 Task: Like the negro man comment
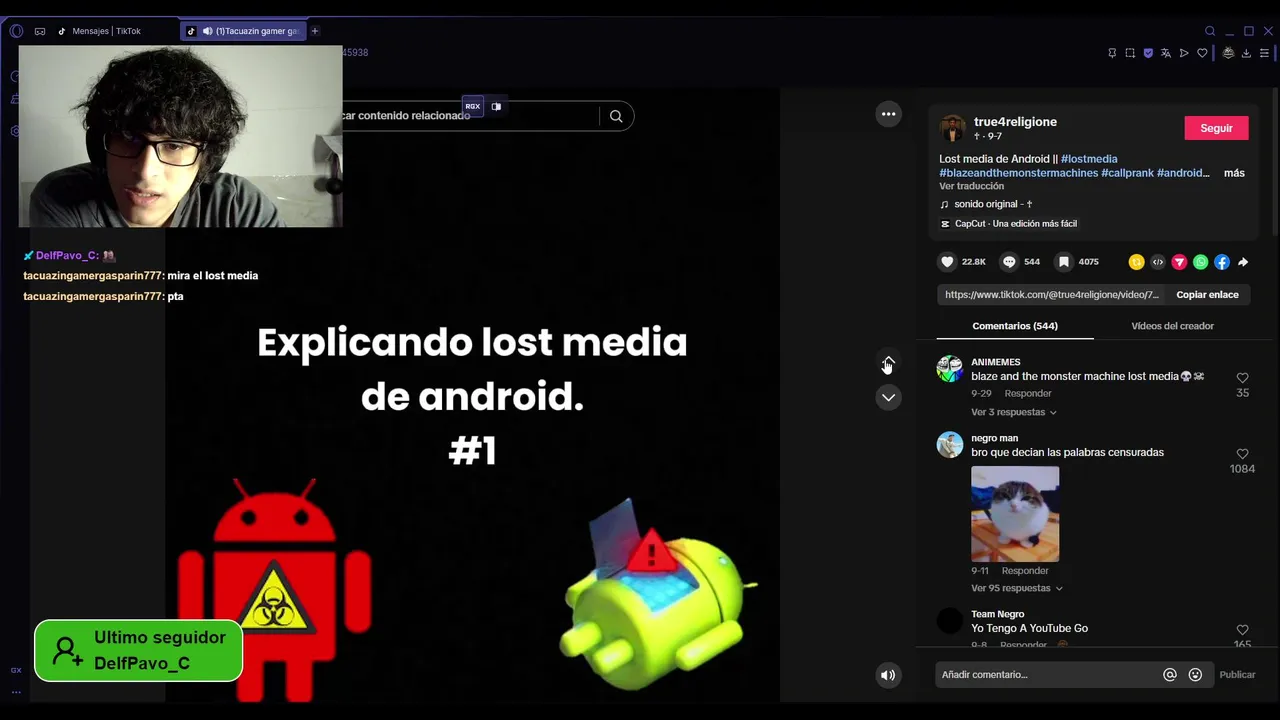tap(1242, 454)
